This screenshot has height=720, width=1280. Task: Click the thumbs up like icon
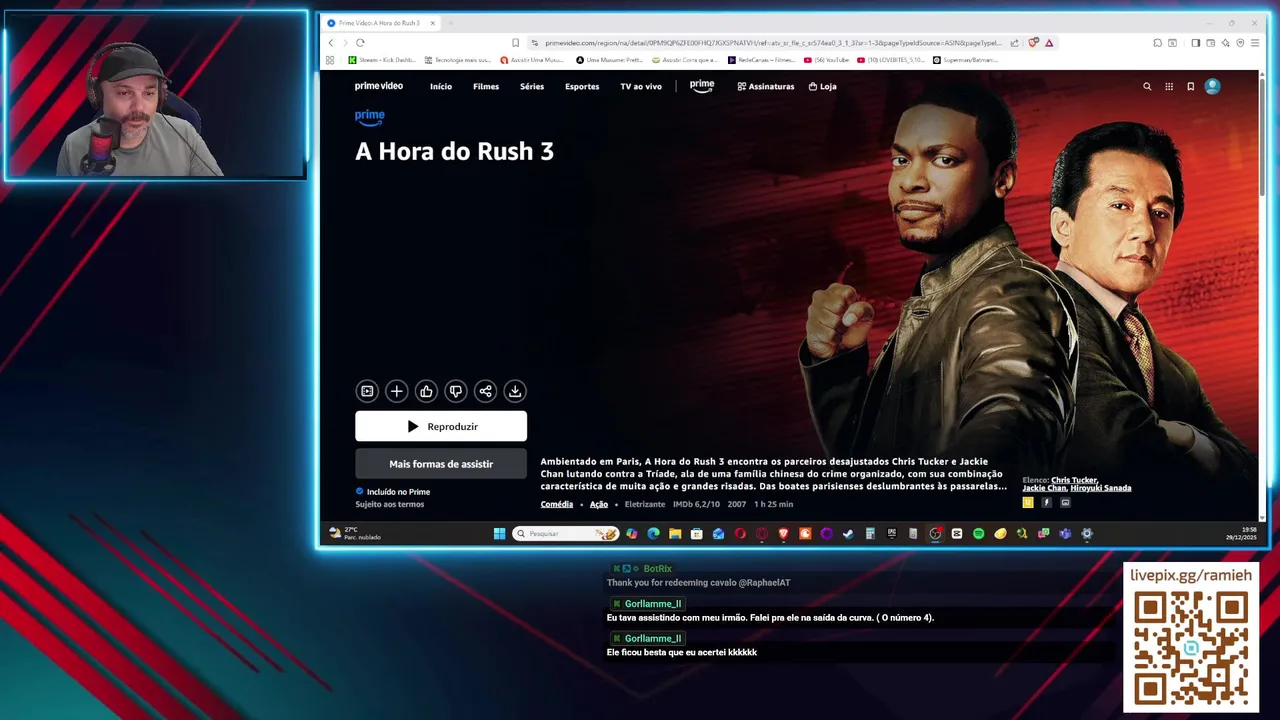[x=426, y=391]
